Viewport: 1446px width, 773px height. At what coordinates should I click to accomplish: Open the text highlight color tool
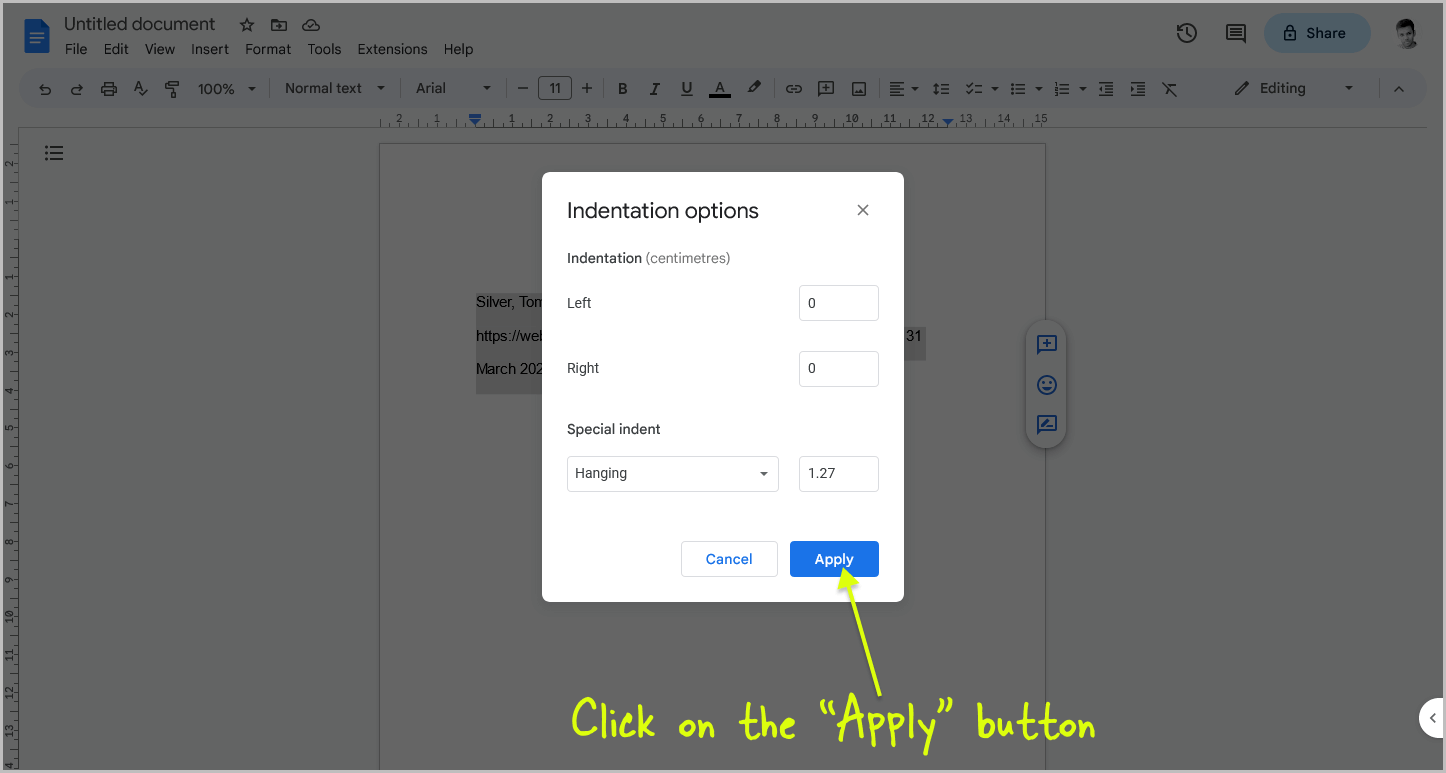(754, 88)
